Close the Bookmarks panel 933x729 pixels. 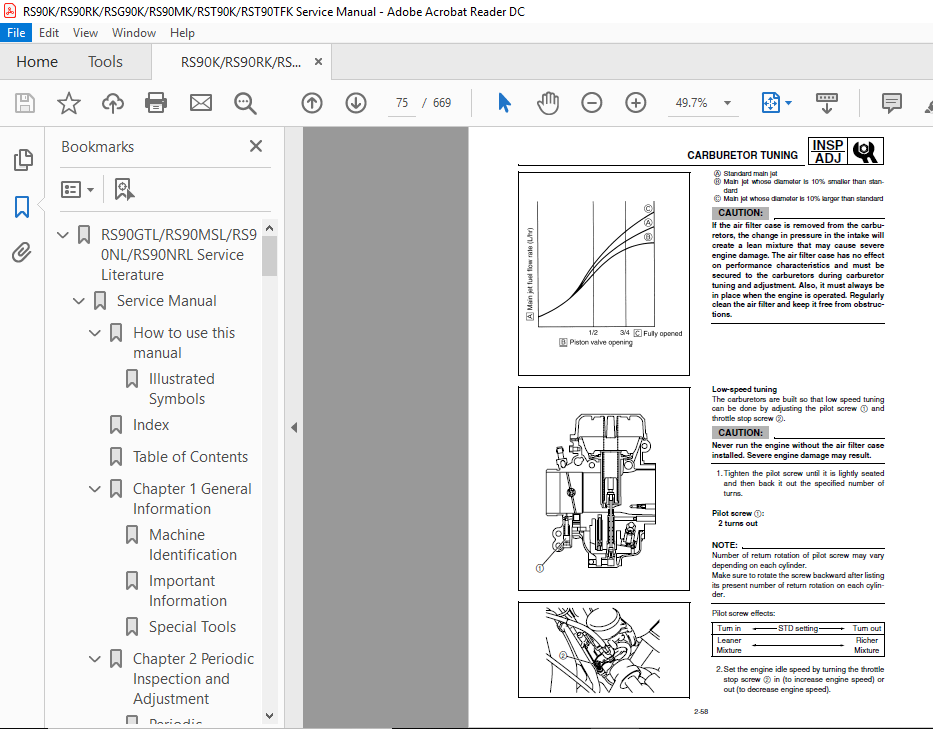[256, 146]
